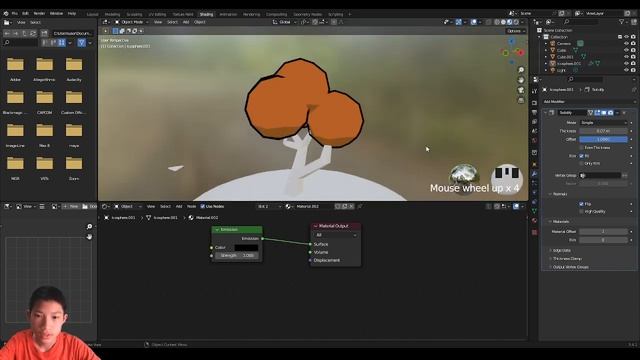
Task: Click the navigation gizmo red X axis
Action: (x=520, y=53)
